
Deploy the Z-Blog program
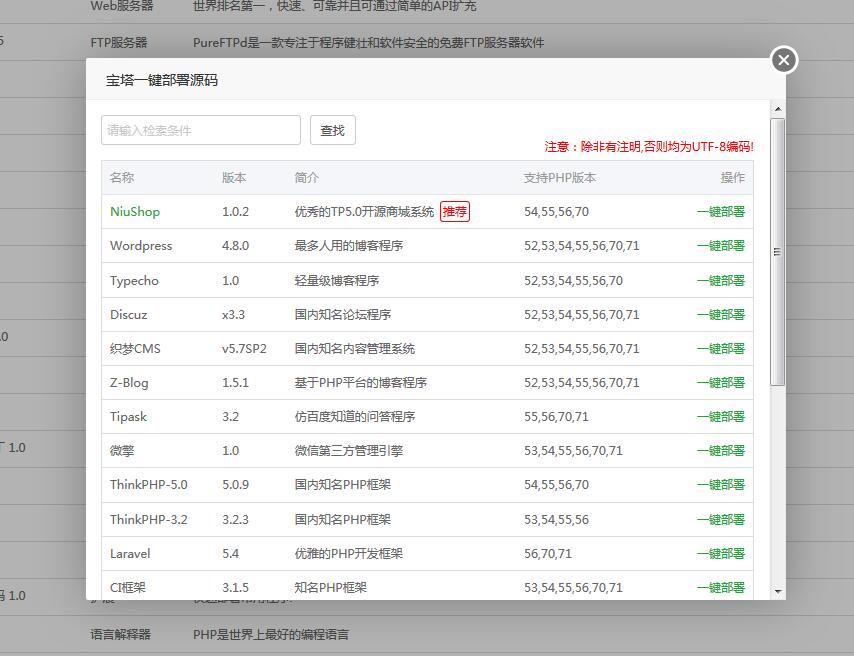722,382
